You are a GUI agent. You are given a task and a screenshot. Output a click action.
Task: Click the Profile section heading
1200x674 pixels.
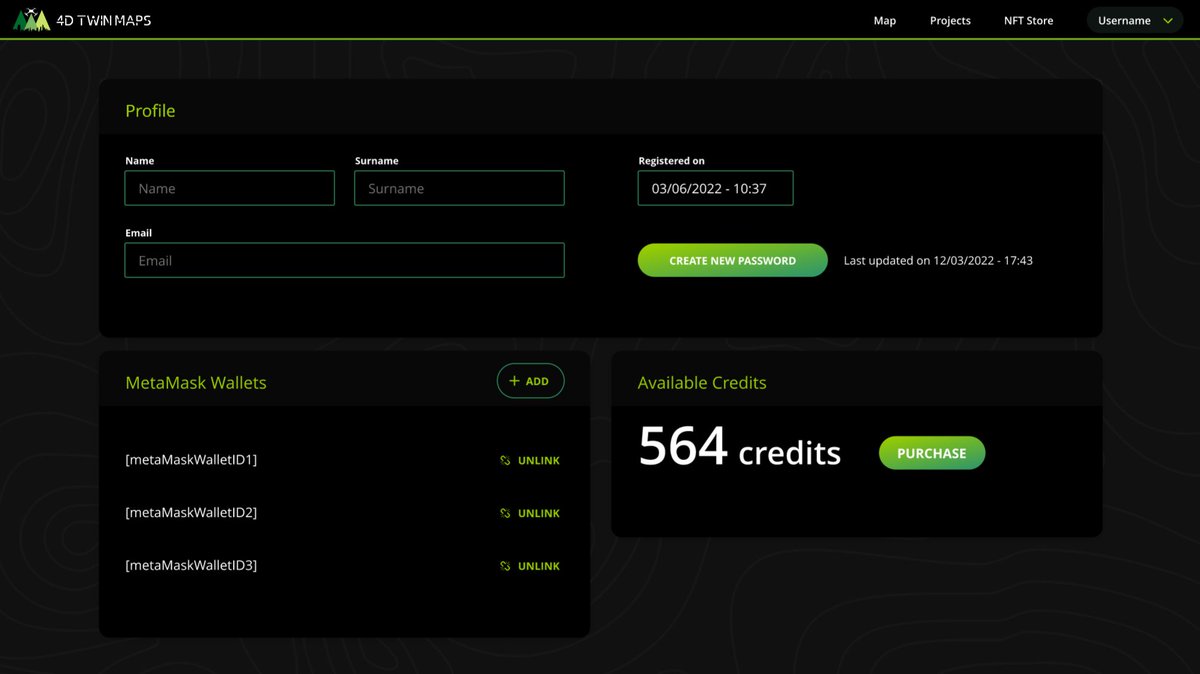150,111
